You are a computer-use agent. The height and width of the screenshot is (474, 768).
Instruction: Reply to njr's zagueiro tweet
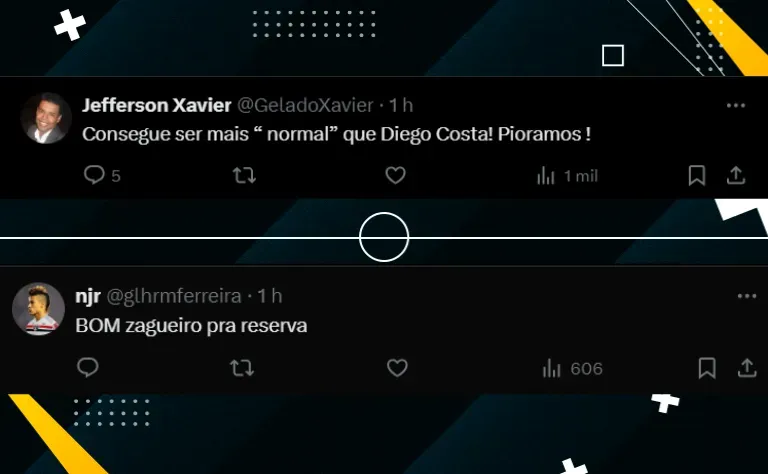(88, 368)
